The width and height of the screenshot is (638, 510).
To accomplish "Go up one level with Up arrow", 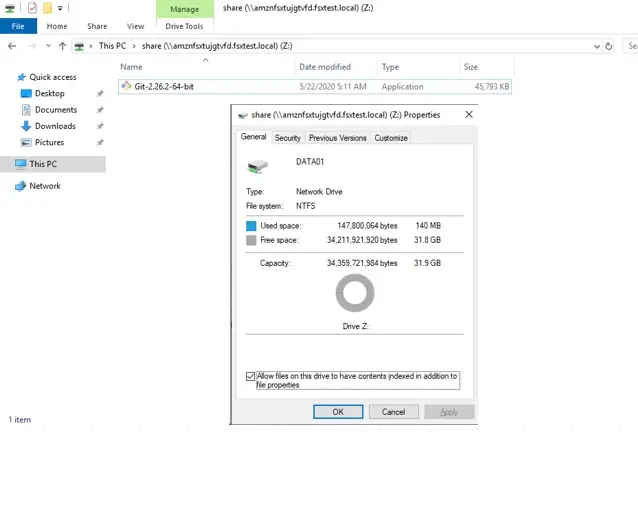I will [62, 46].
